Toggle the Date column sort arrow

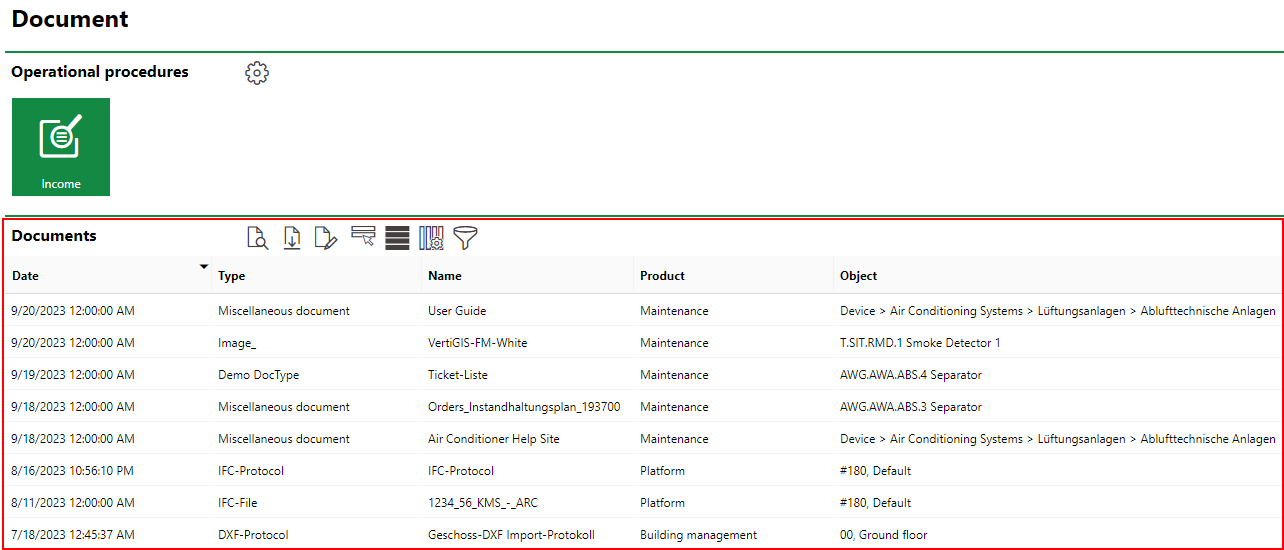pos(204,267)
